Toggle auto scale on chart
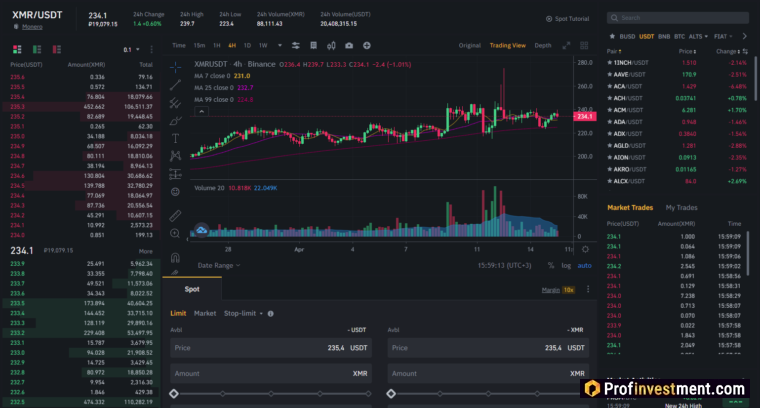 (x=585, y=266)
